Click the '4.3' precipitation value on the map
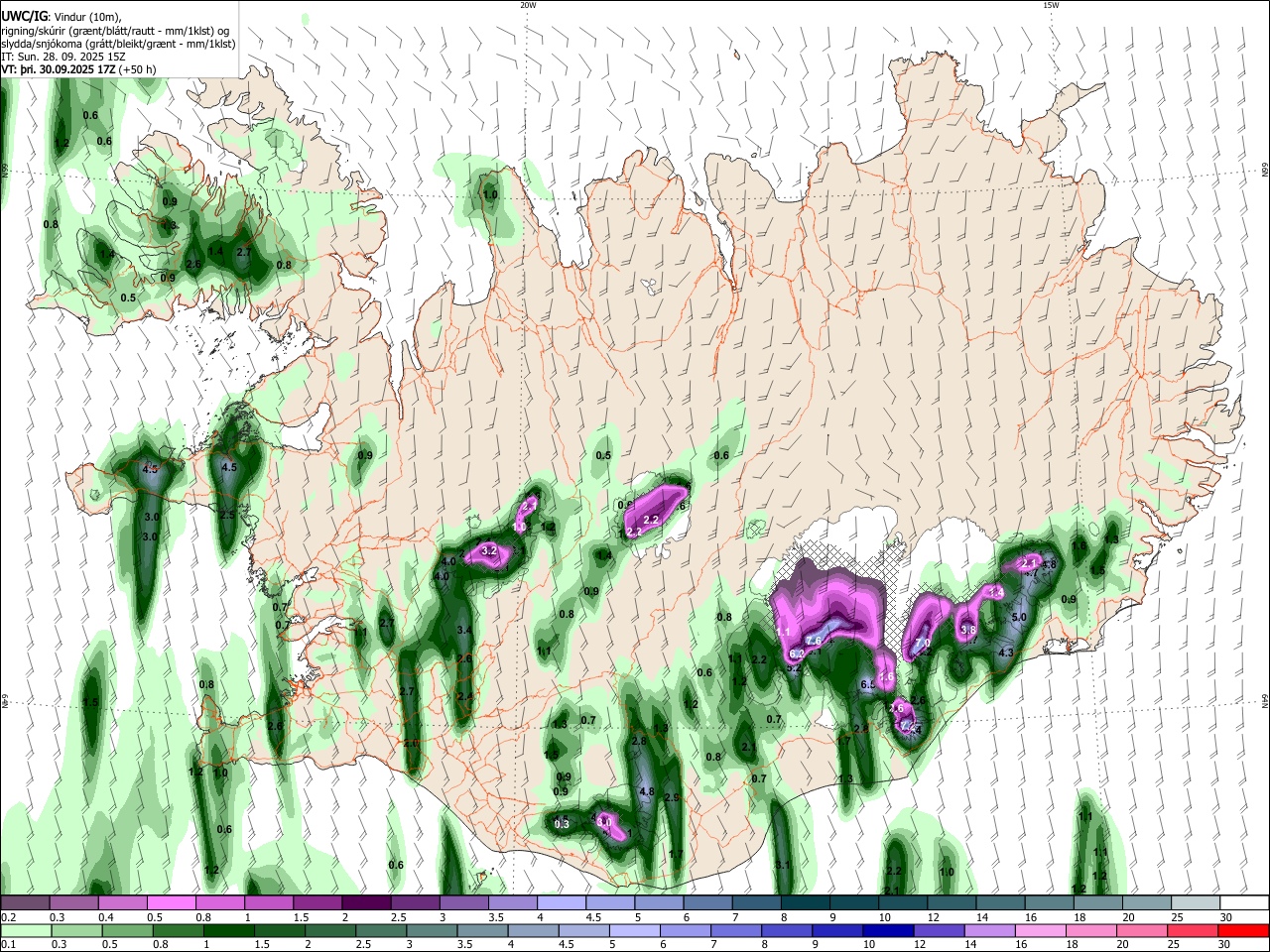1270x952 pixels. point(1005,653)
